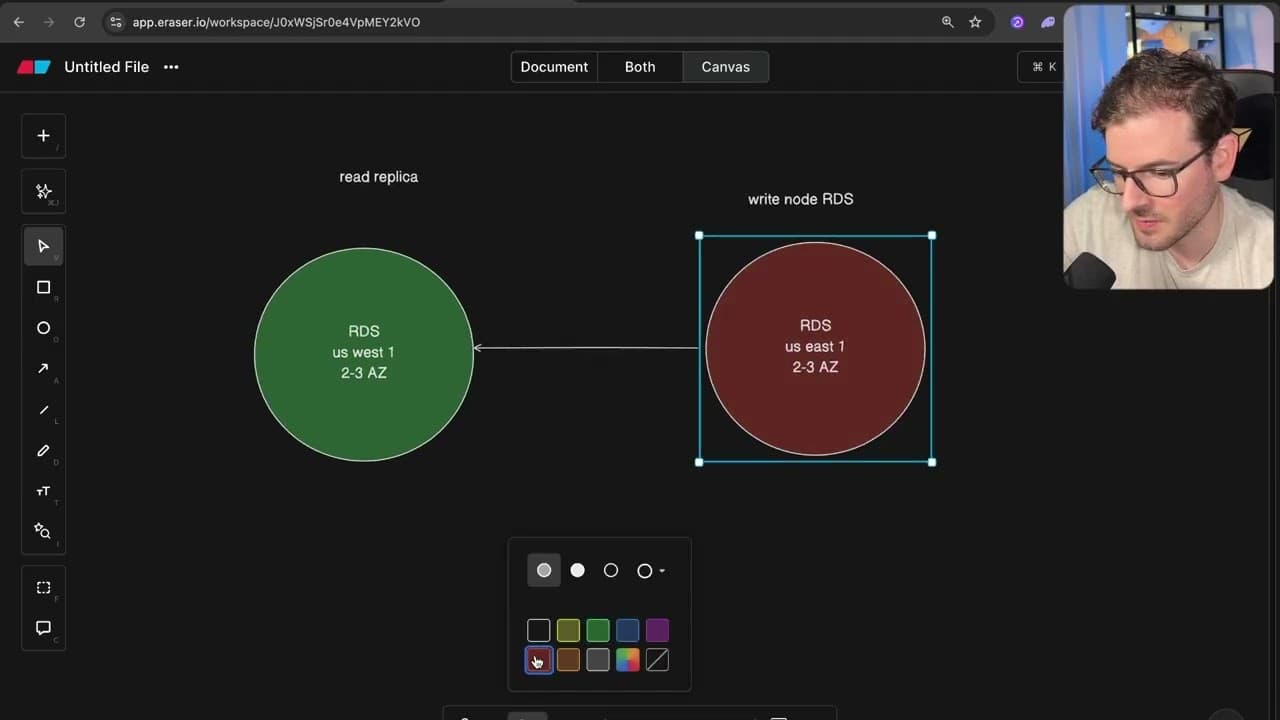1280x720 pixels.
Task: Switch to the Document tab
Action: click(x=554, y=67)
